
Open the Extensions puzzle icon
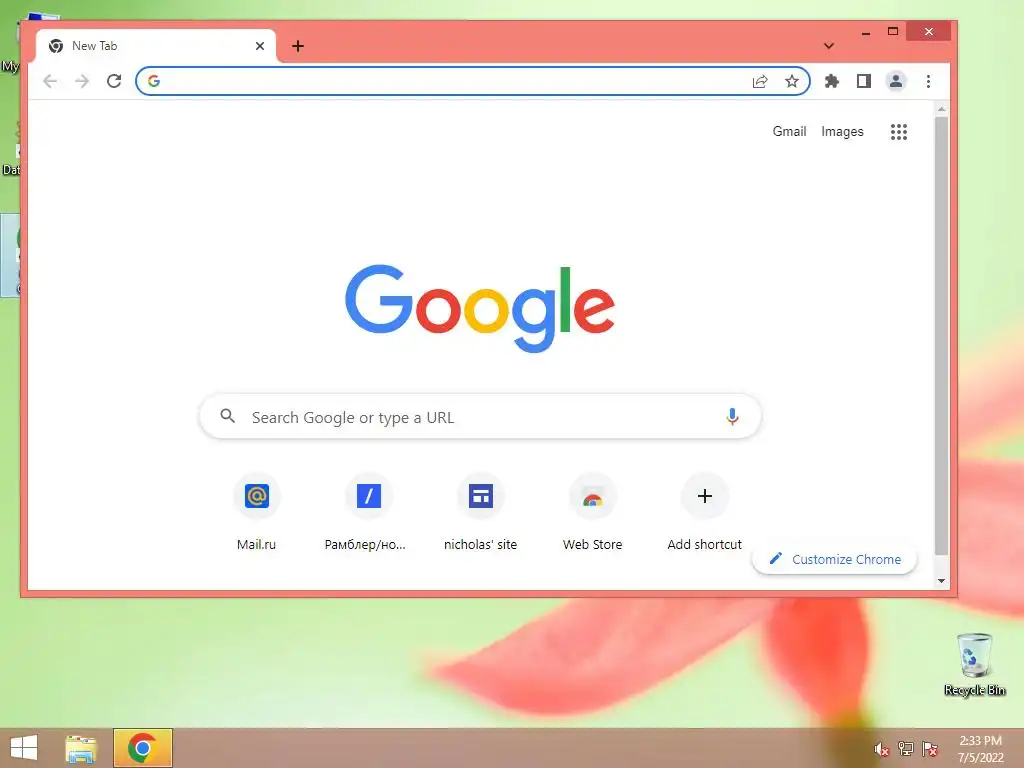tap(831, 81)
